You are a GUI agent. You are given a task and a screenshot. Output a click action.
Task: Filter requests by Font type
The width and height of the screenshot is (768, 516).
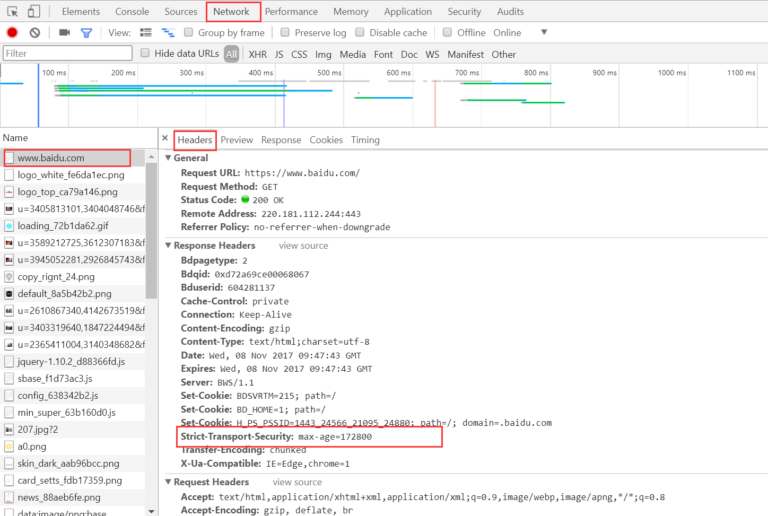pyautogui.click(x=384, y=54)
